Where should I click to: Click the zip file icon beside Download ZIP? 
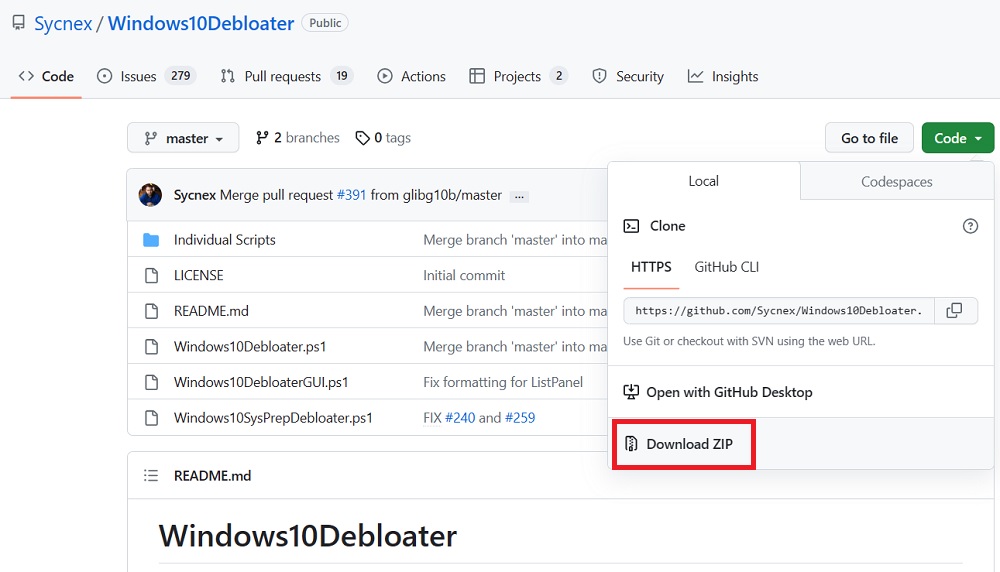tap(631, 444)
